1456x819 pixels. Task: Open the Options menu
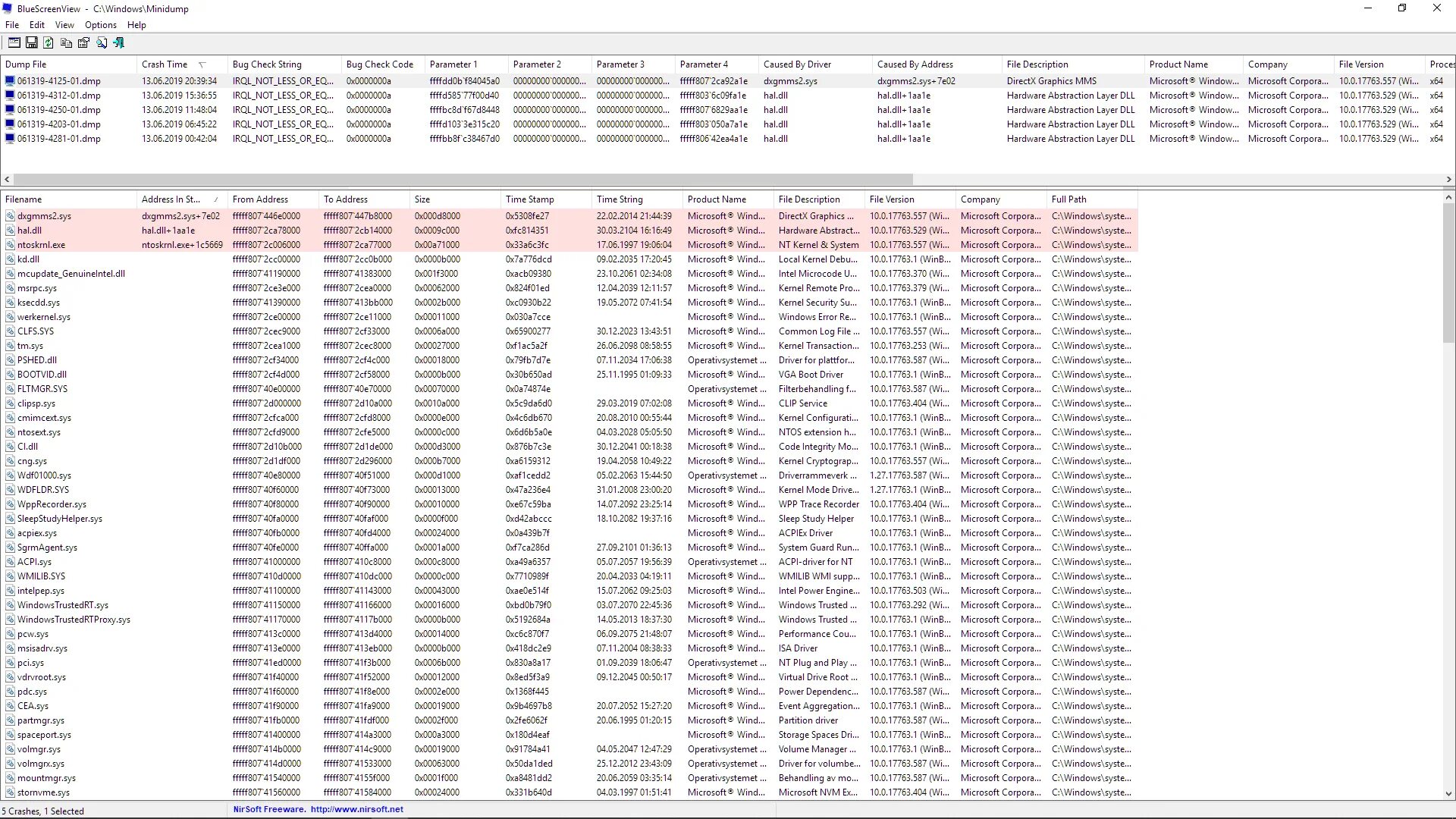100,25
